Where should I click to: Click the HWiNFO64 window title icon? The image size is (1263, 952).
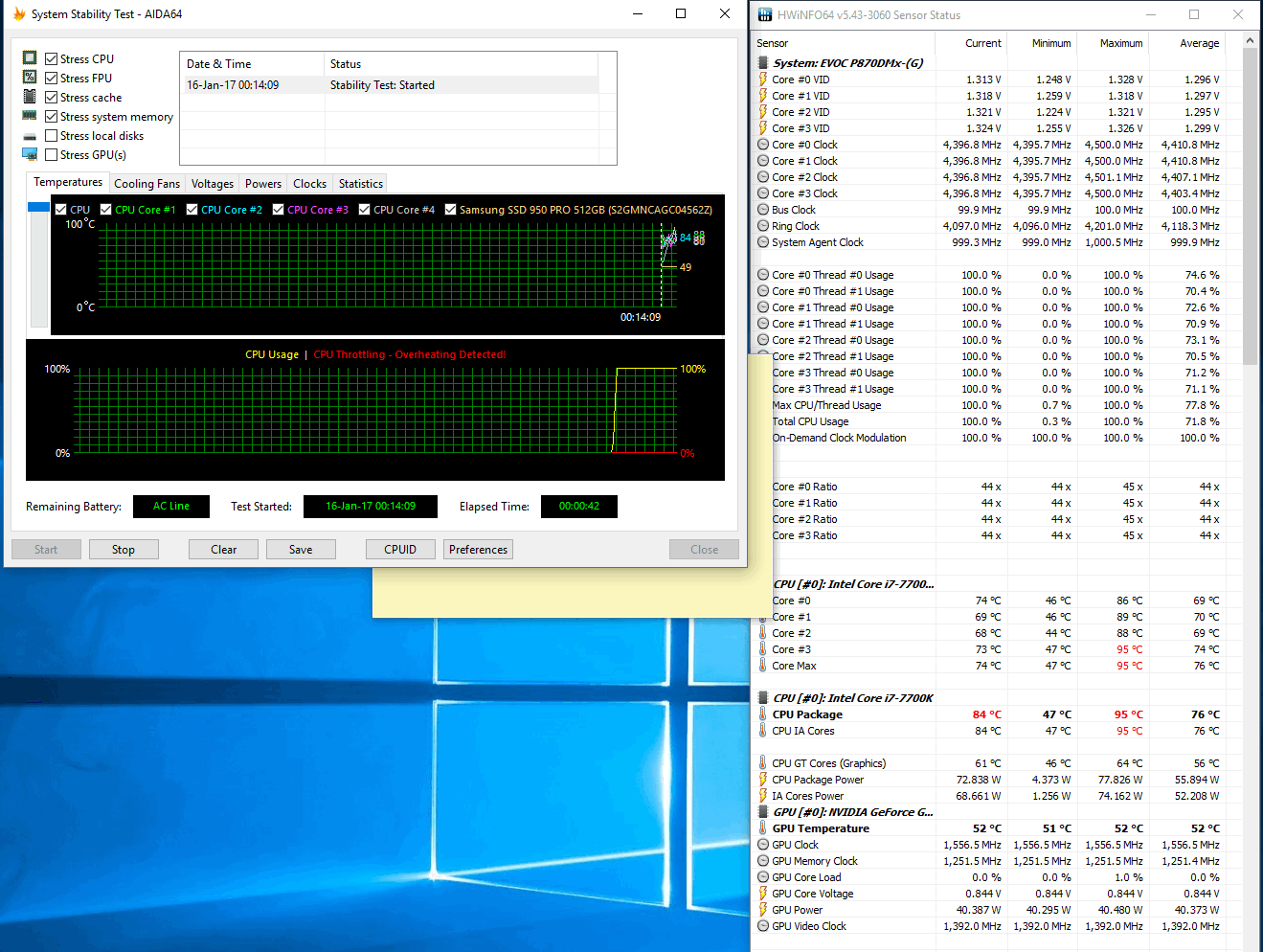tap(764, 15)
